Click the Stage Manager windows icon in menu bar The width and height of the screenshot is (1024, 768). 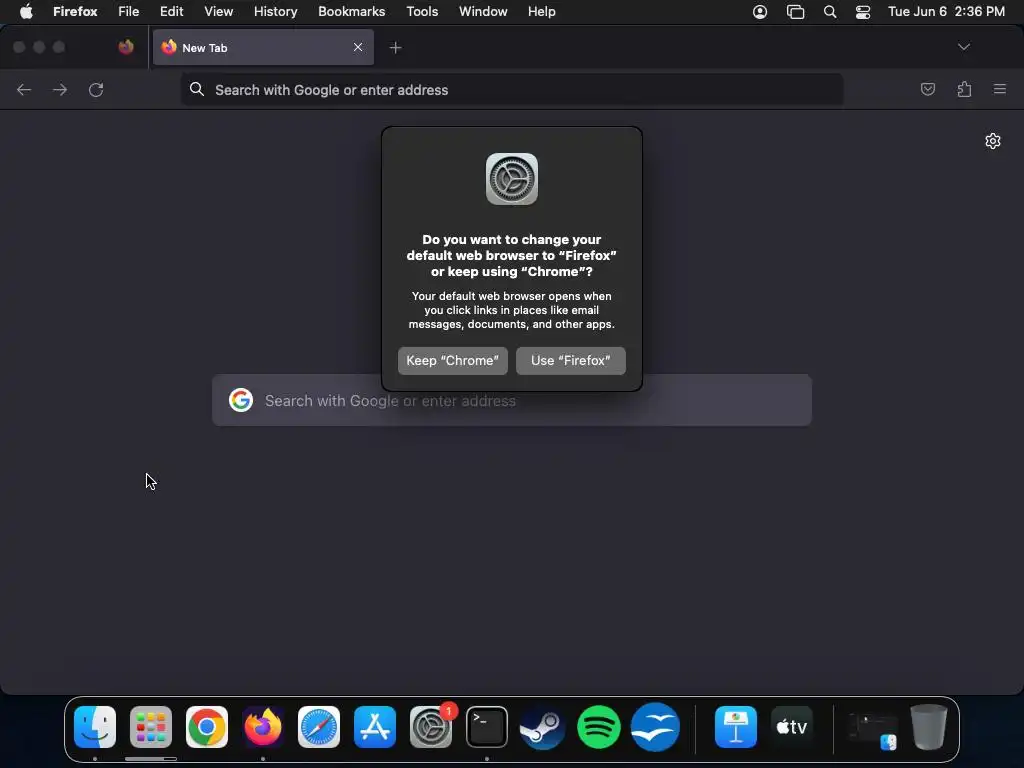point(795,12)
